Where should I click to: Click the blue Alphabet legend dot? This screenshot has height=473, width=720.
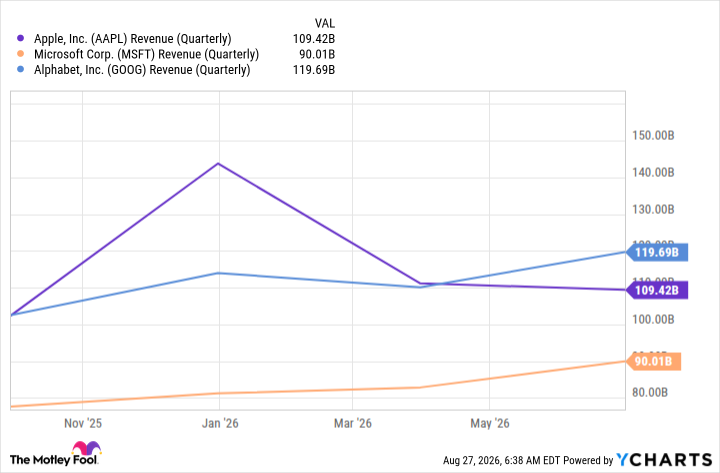tap(20, 70)
